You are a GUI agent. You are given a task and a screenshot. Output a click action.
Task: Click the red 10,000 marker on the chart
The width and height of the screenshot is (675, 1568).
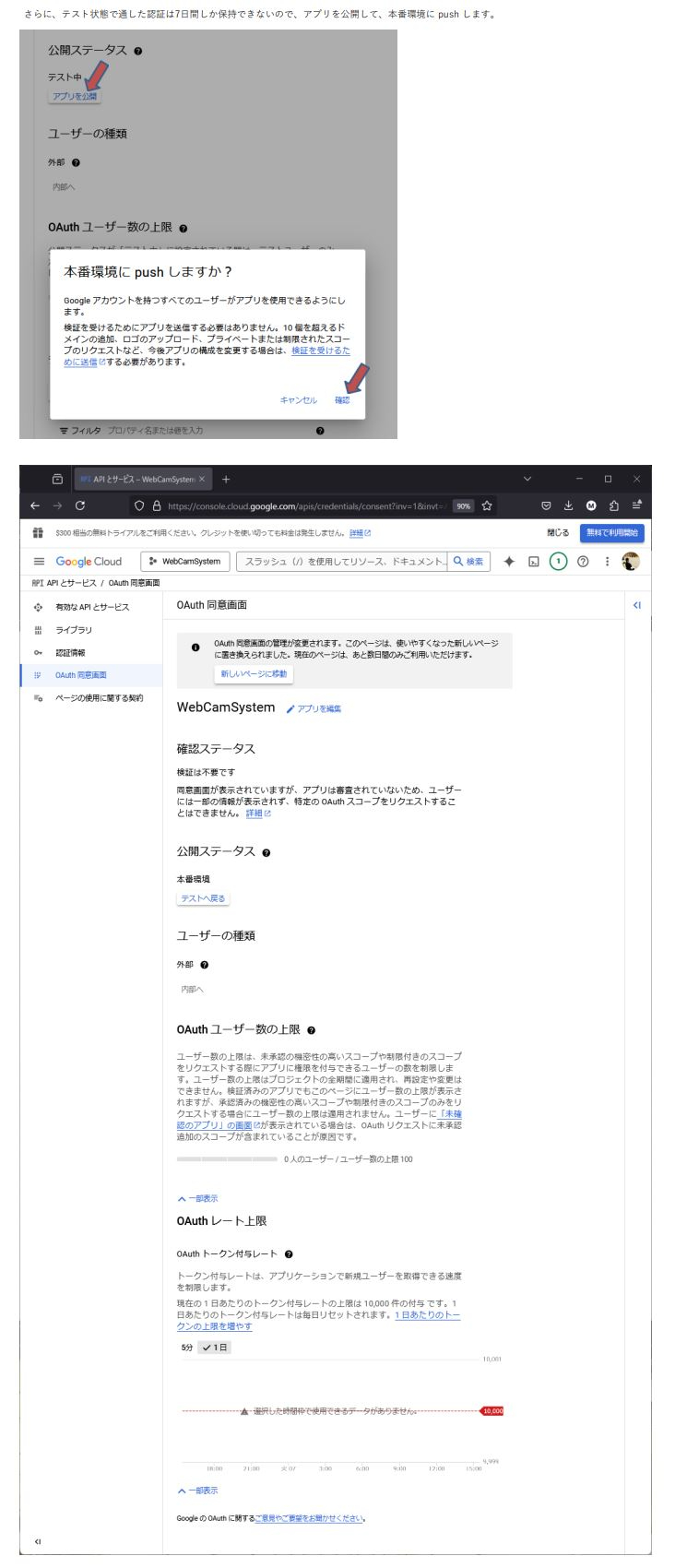(492, 1411)
